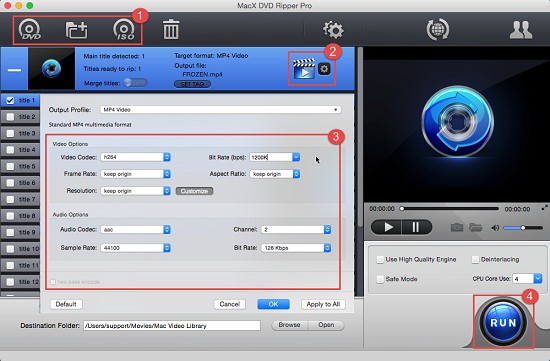The image size is (550, 361).
Task: Open the destination folder
Action: tap(326, 325)
